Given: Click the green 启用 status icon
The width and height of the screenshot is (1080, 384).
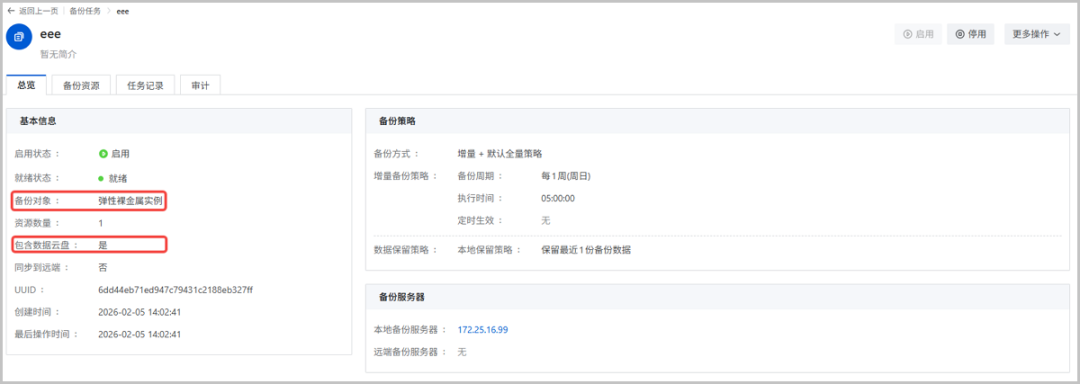Looking at the screenshot, I should click(x=103, y=154).
